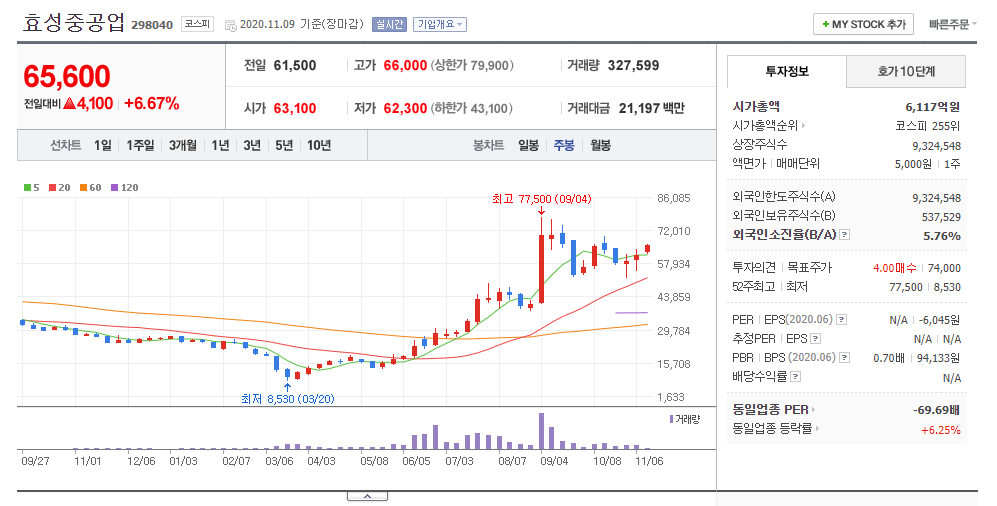Click the 11/06 date label on chart axis
The width and height of the screenshot is (997, 506).
(649, 462)
